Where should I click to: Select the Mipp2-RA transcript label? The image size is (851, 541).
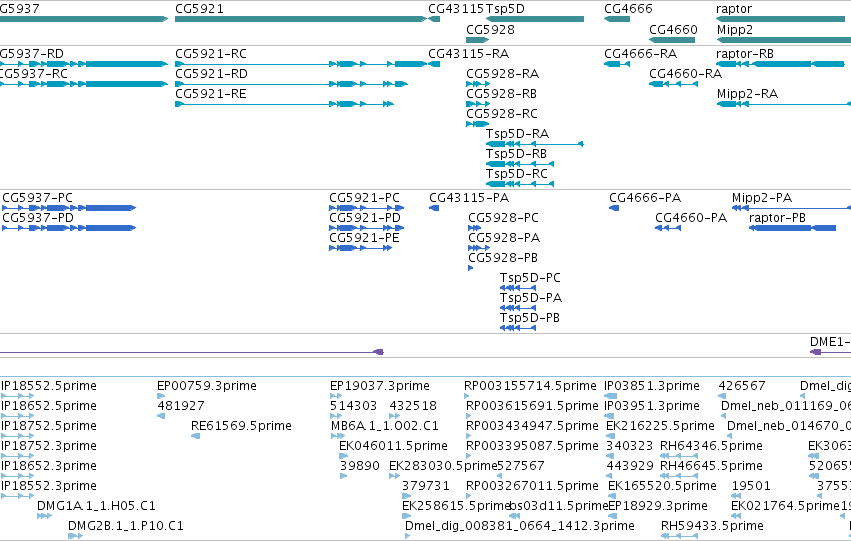[747, 94]
